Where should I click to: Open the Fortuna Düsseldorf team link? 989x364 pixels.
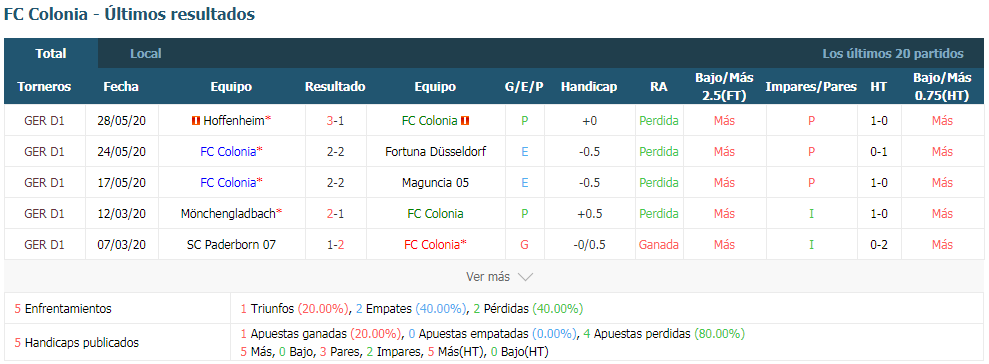435,151
